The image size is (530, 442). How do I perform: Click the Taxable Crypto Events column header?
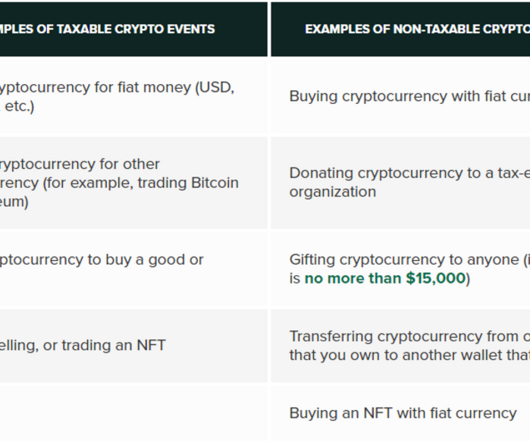coord(134,29)
